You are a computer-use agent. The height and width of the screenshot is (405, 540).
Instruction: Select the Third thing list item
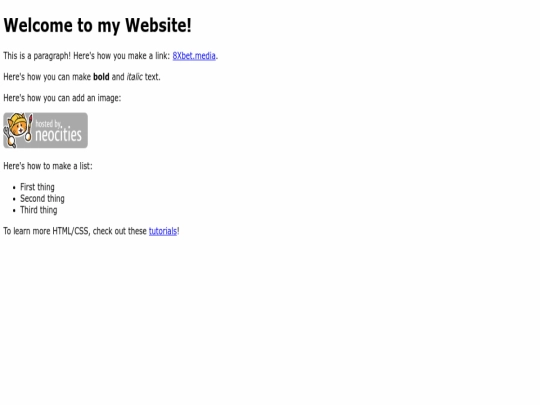point(39,210)
